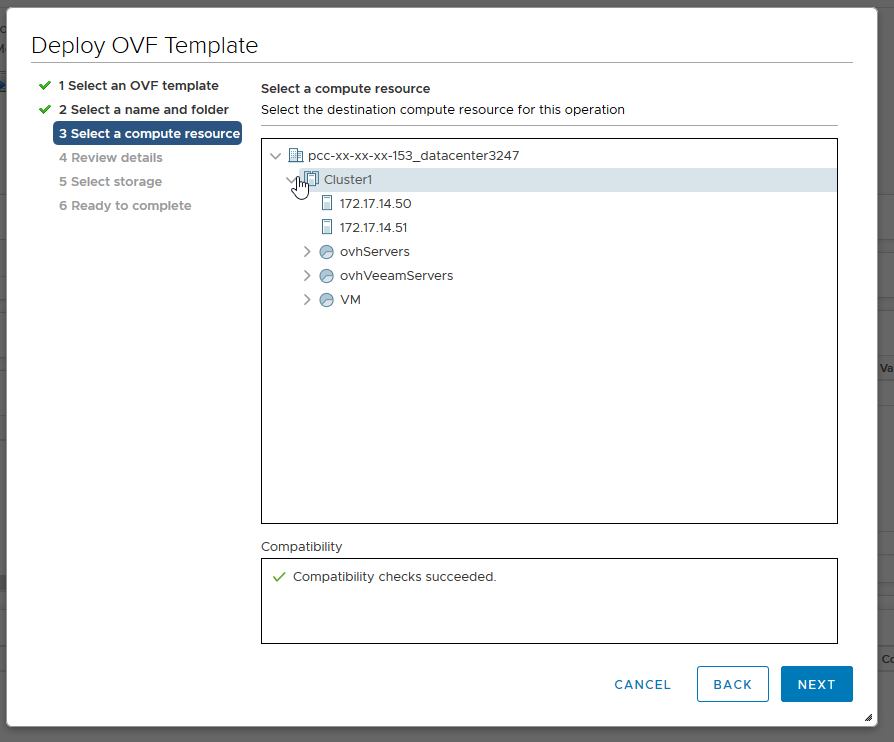Click the VM resource pool icon
The width and height of the screenshot is (894, 742).
pyautogui.click(x=326, y=300)
